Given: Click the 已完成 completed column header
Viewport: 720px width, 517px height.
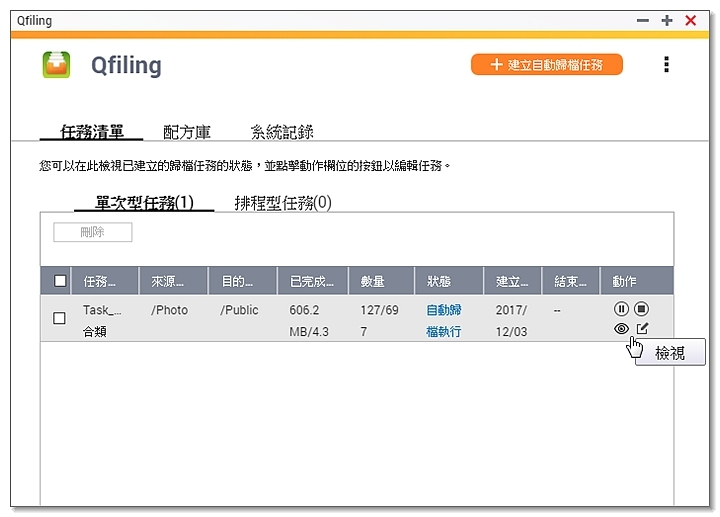Looking at the screenshot, I should [x=313, y=281].
